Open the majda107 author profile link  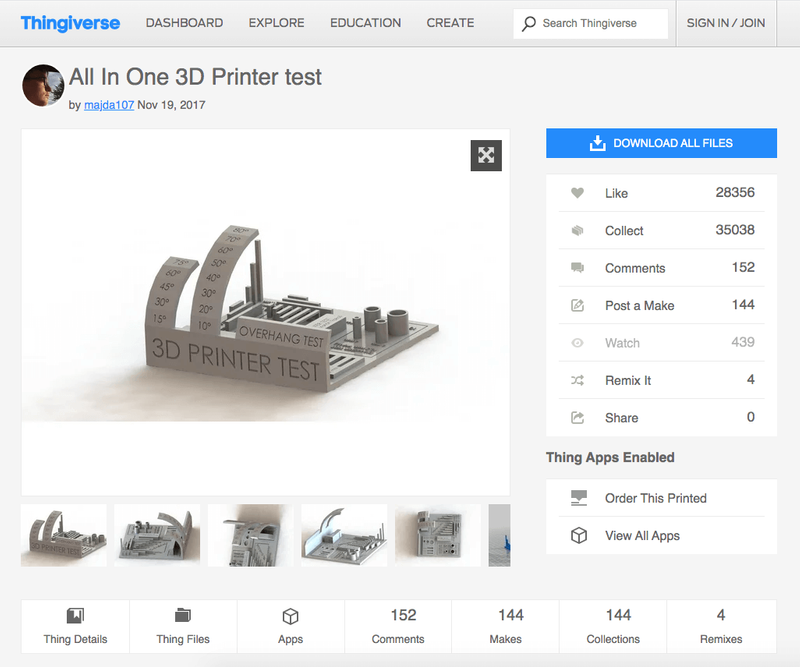[108, 105]
